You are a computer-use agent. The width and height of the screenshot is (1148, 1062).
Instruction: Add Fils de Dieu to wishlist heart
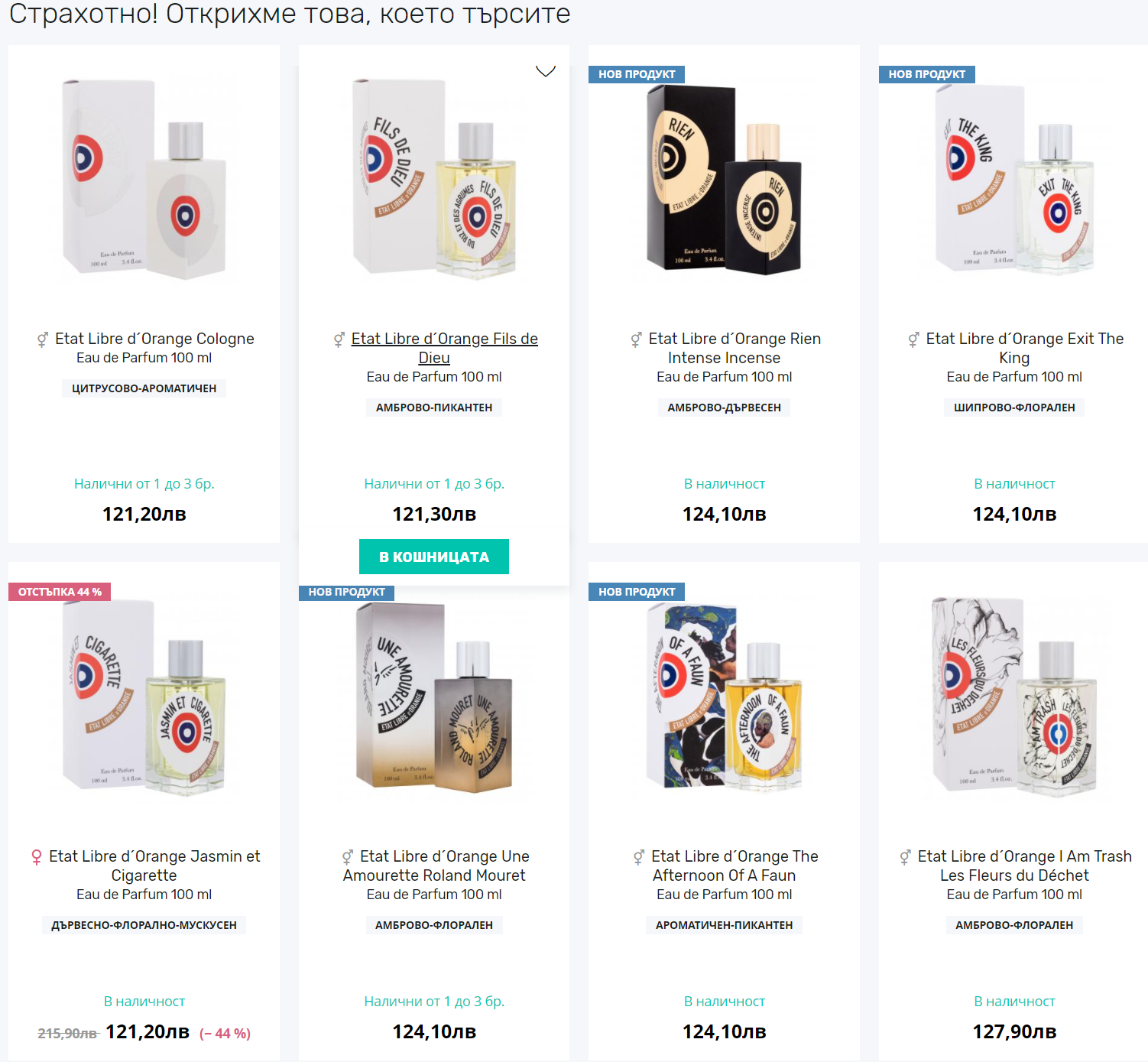(x=545, y=71)
